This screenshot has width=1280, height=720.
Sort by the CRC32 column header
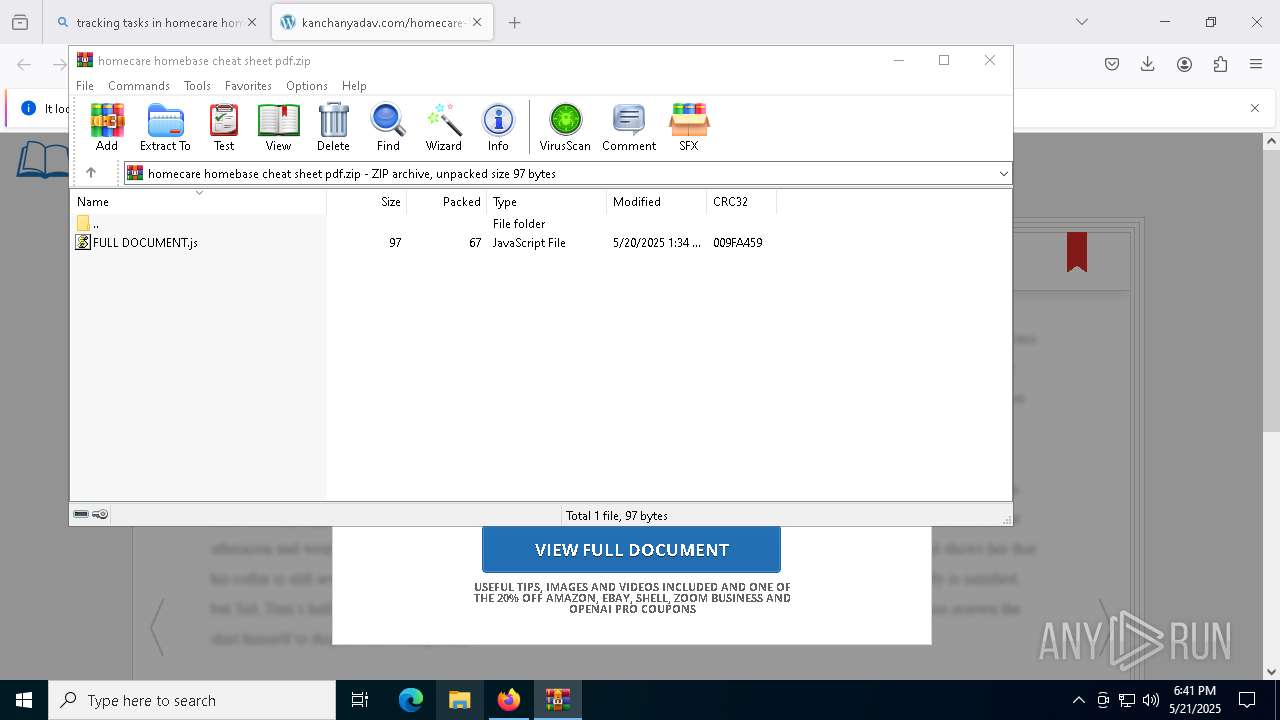click(742, 202)
